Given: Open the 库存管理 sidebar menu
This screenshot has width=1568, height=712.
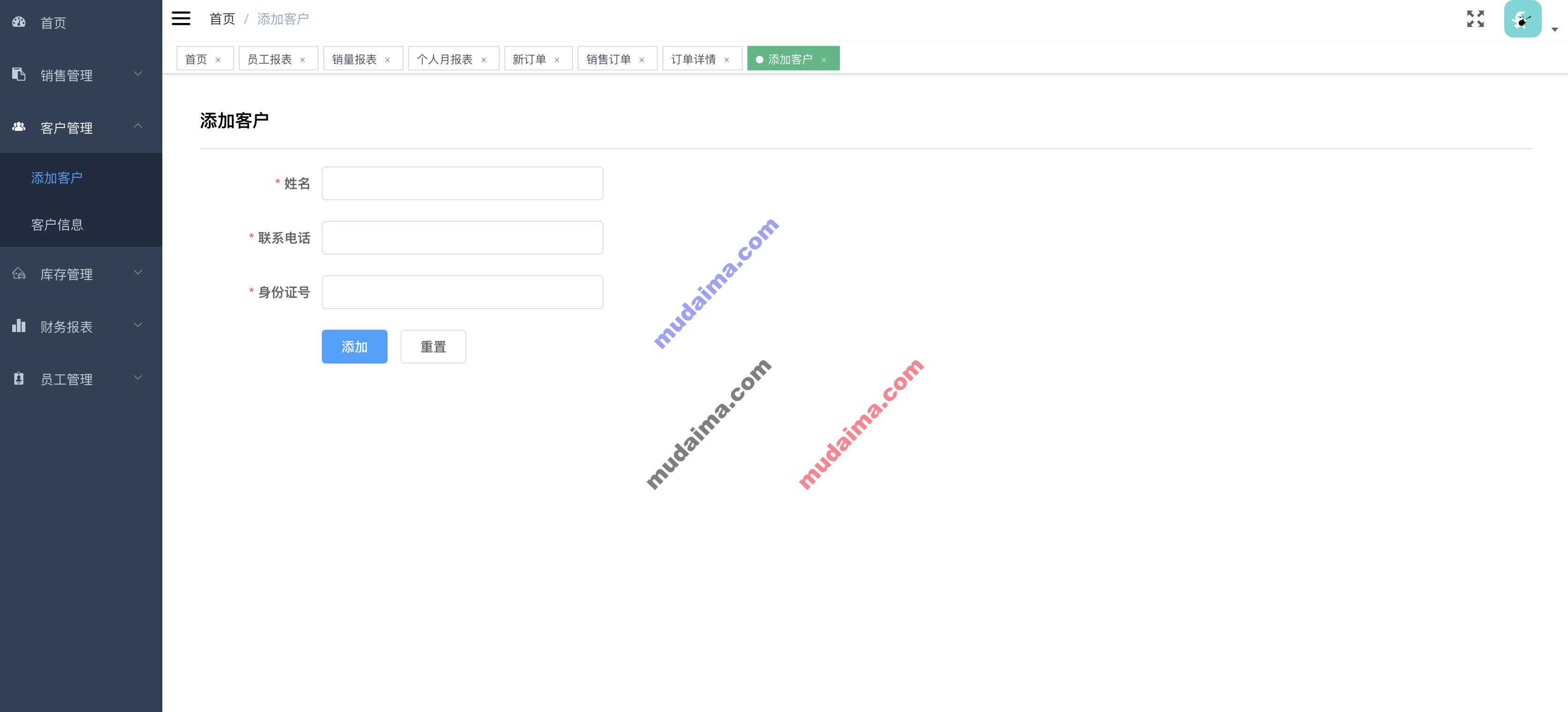Looking at the screenshot, I should point(81,274).
